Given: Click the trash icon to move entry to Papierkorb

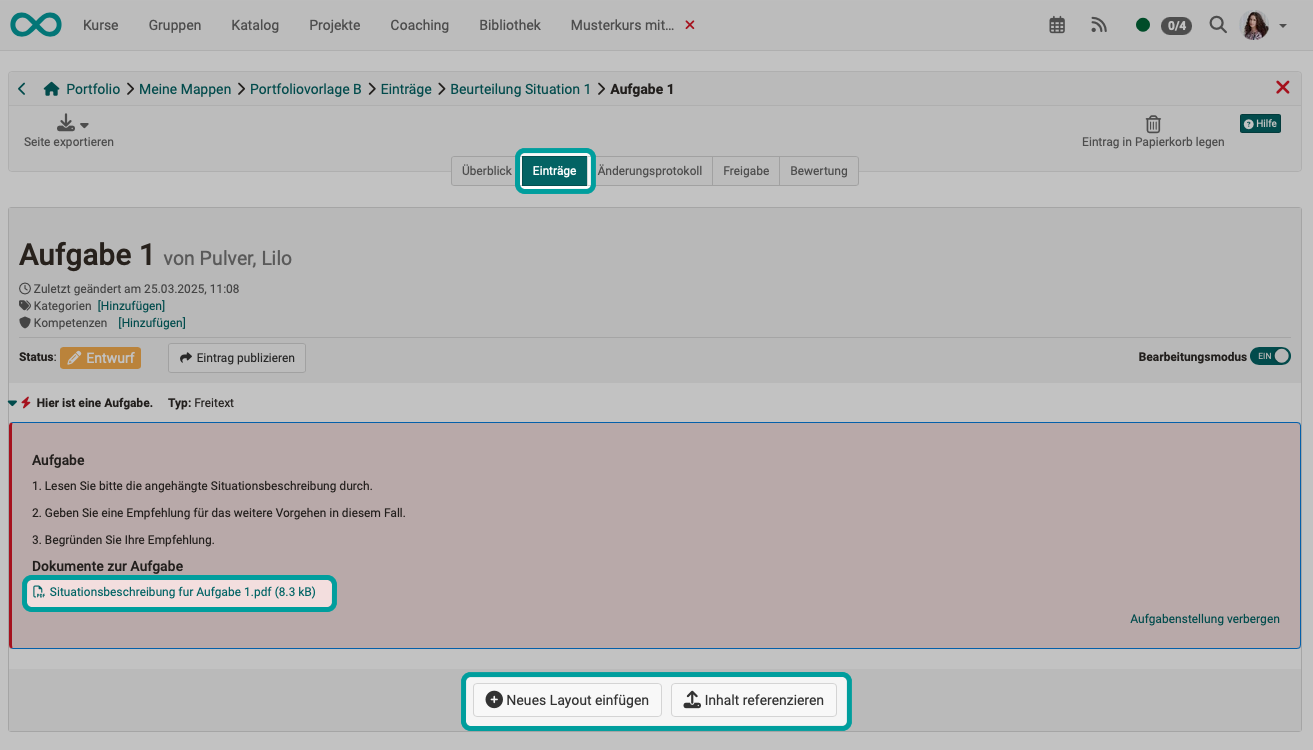Looking at the screenshot, I should 1152,123.
